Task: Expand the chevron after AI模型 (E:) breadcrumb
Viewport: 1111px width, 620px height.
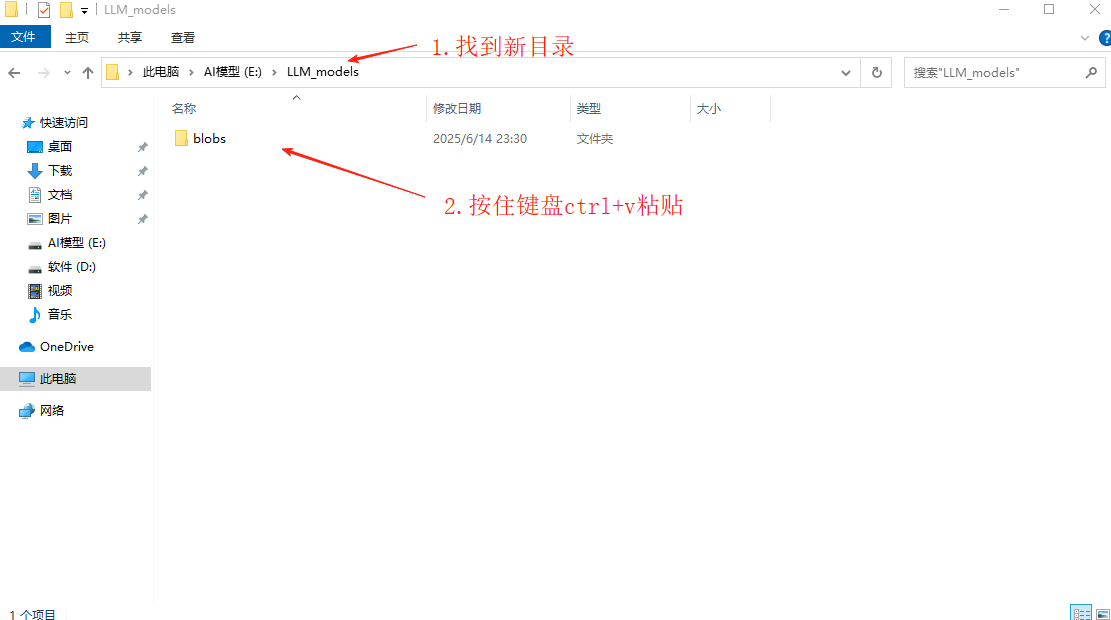Action: pos(274,72)
